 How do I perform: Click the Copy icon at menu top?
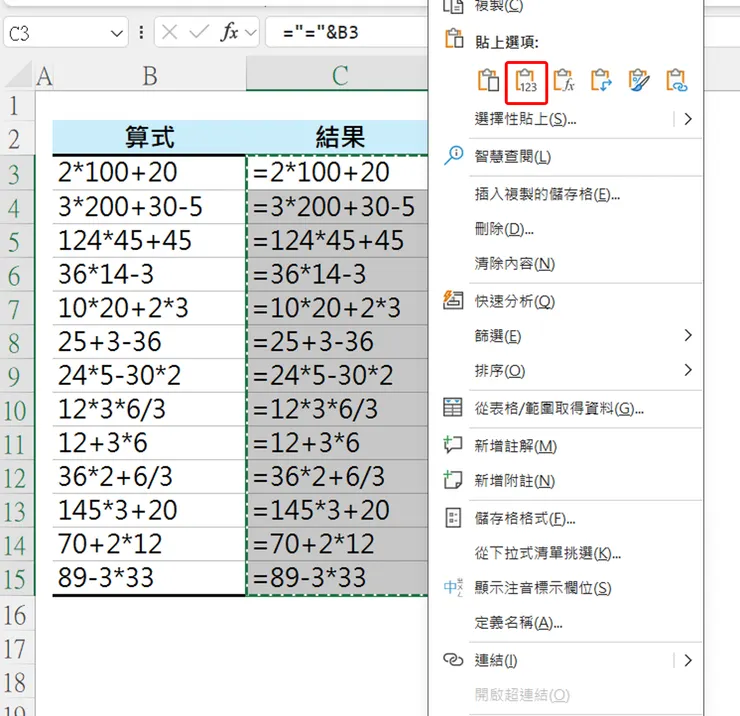pos(454,6)
